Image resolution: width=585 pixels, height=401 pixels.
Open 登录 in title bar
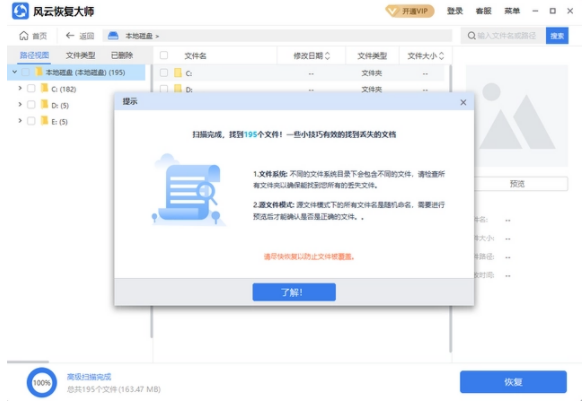coord(455,11)
